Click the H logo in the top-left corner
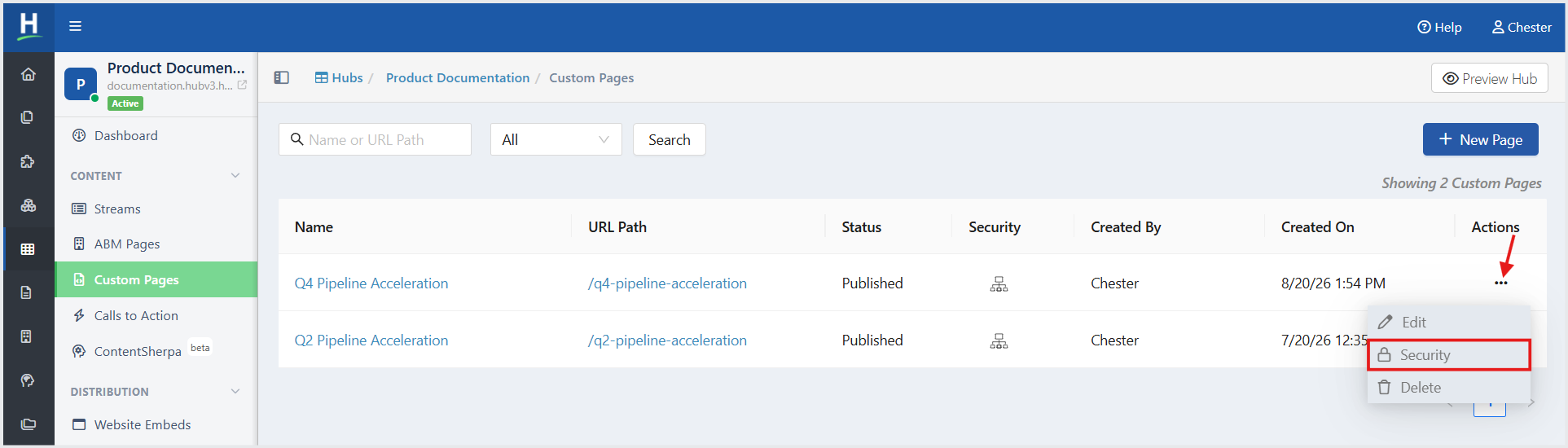 (29, 26)
